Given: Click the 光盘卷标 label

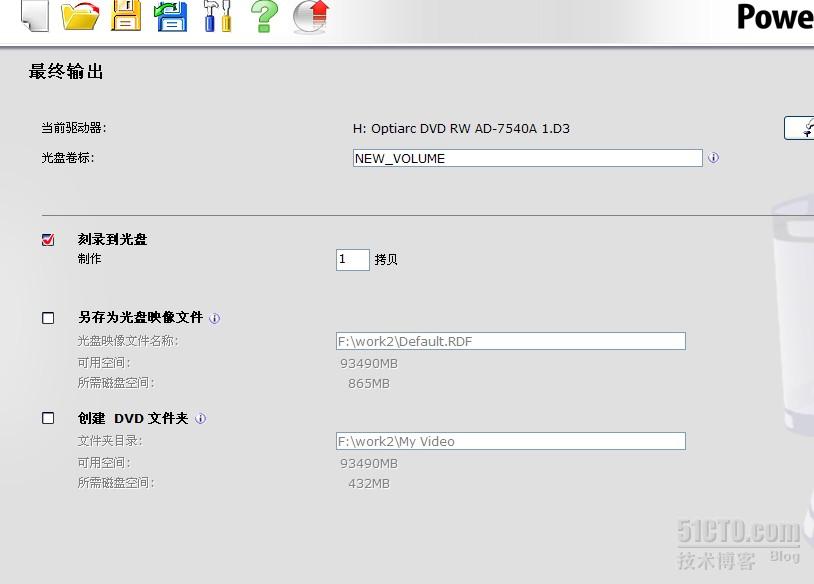Looking at the screenshot, I should tap(67, 158).
